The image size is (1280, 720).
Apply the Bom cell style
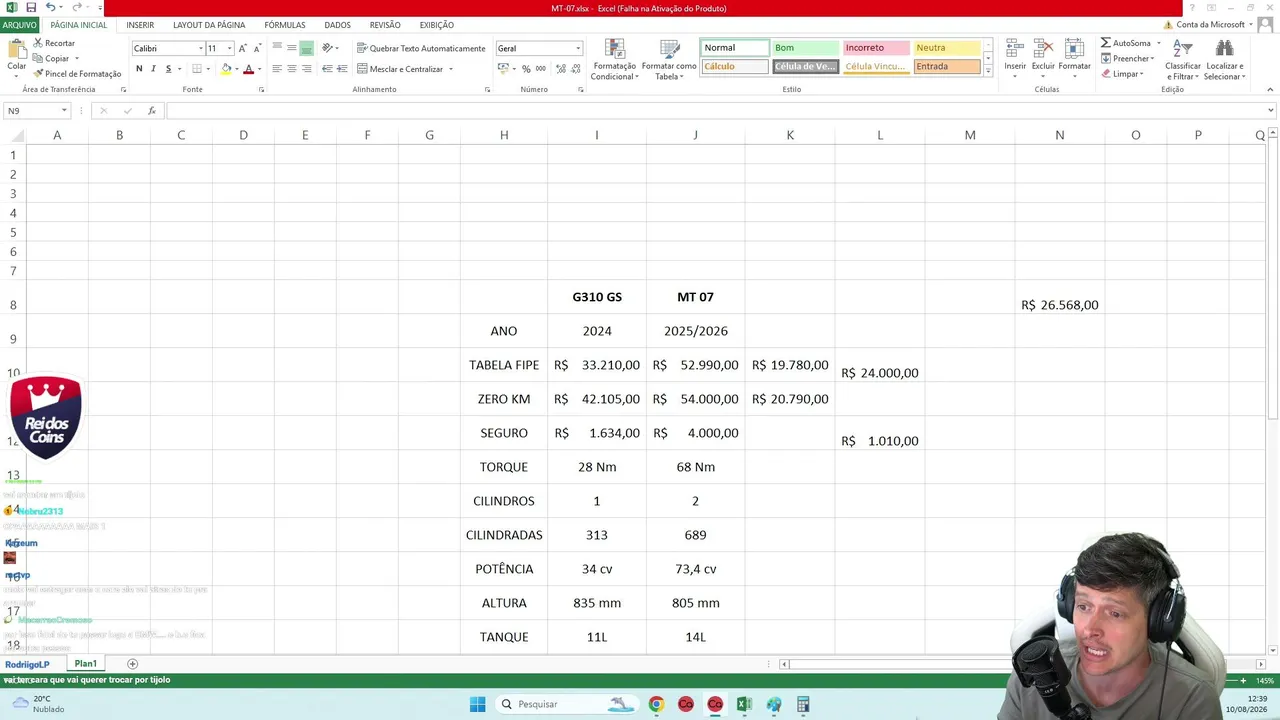(805, 48)
